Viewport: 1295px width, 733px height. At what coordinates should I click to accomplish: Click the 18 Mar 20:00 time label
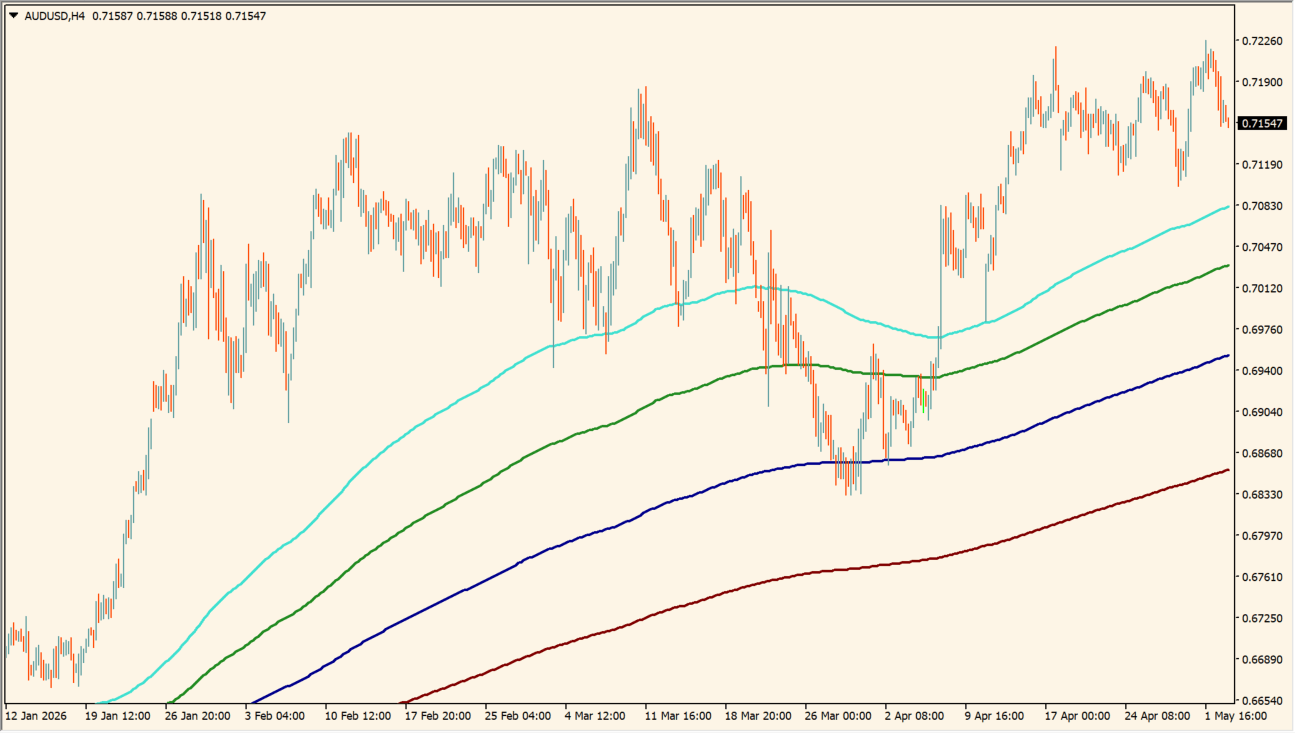758,717
